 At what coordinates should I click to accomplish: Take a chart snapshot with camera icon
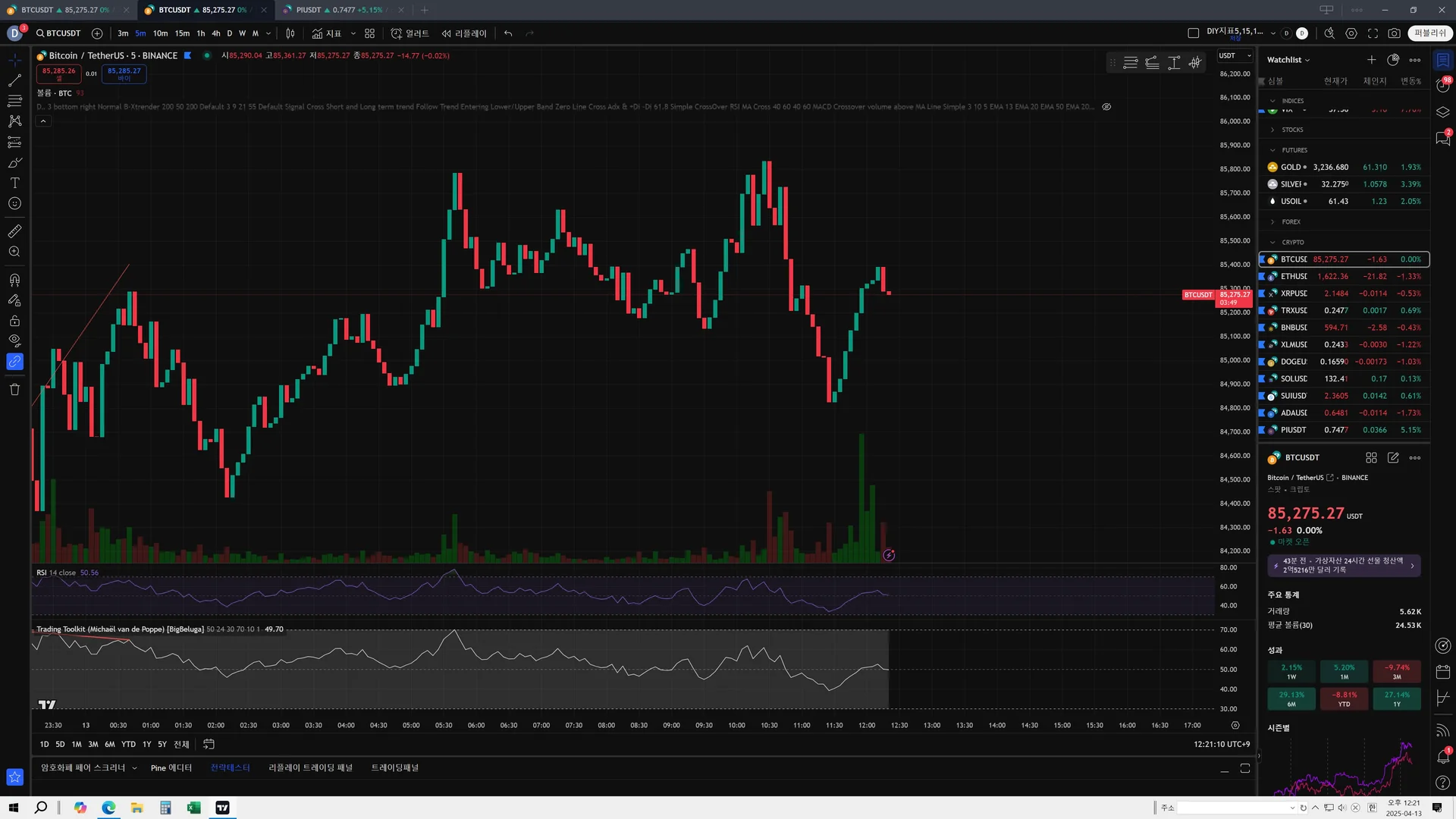(x=1394, y=33)
